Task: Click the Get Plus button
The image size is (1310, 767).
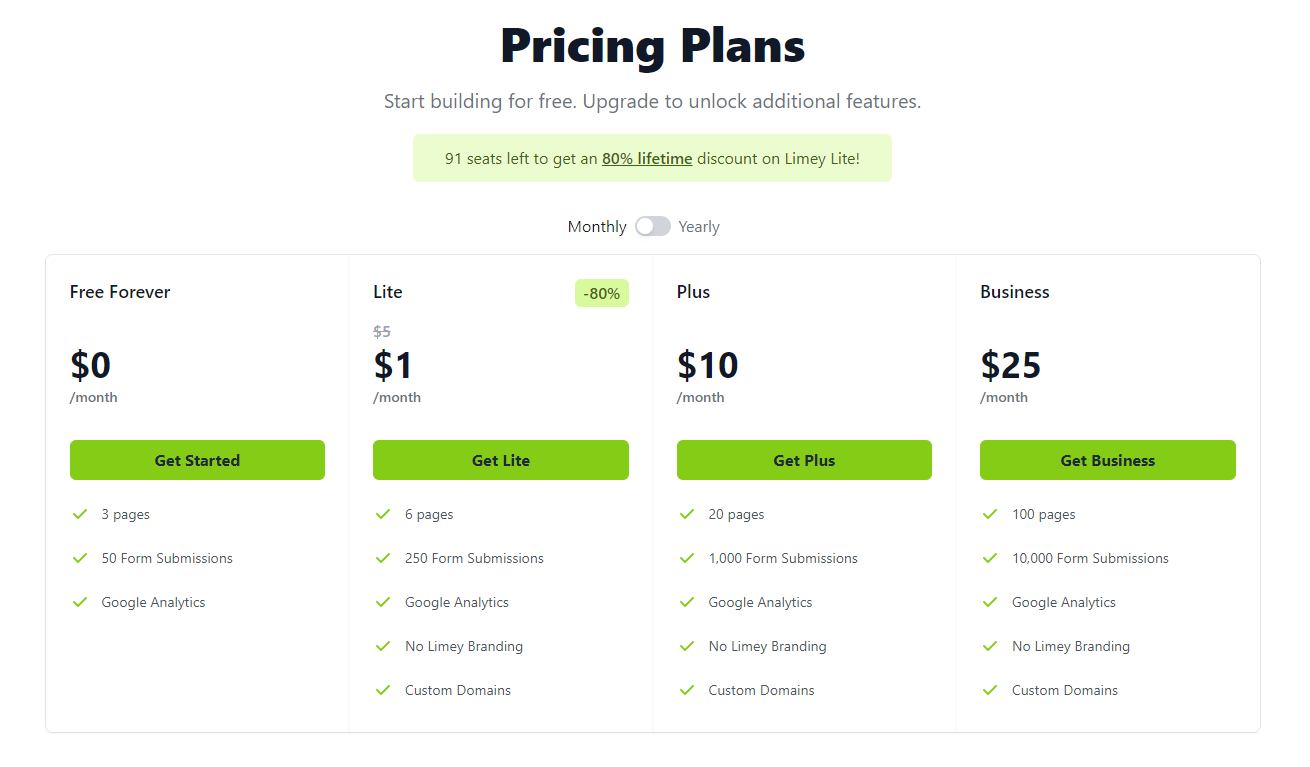Action: pyautogui.click(x=804, y=460)
